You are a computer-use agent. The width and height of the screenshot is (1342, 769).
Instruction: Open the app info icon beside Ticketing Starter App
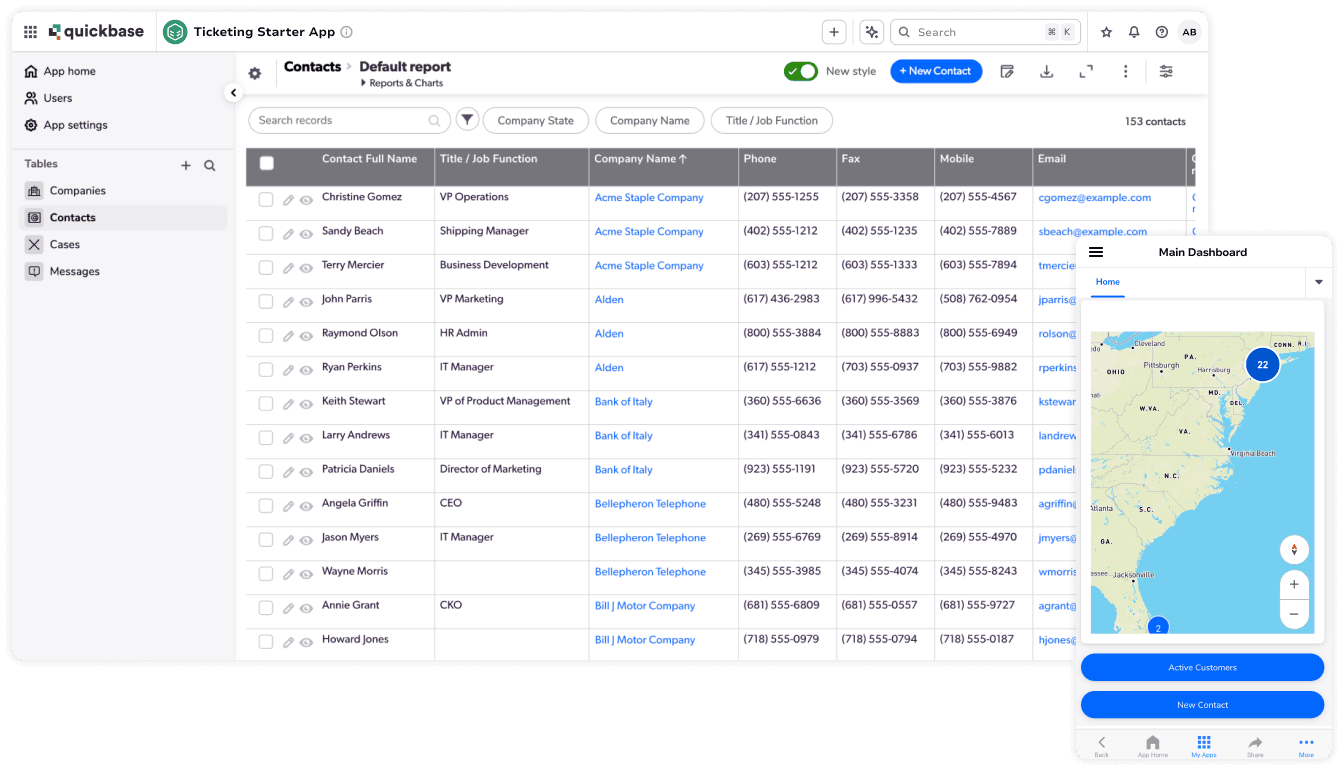point(346,32)
